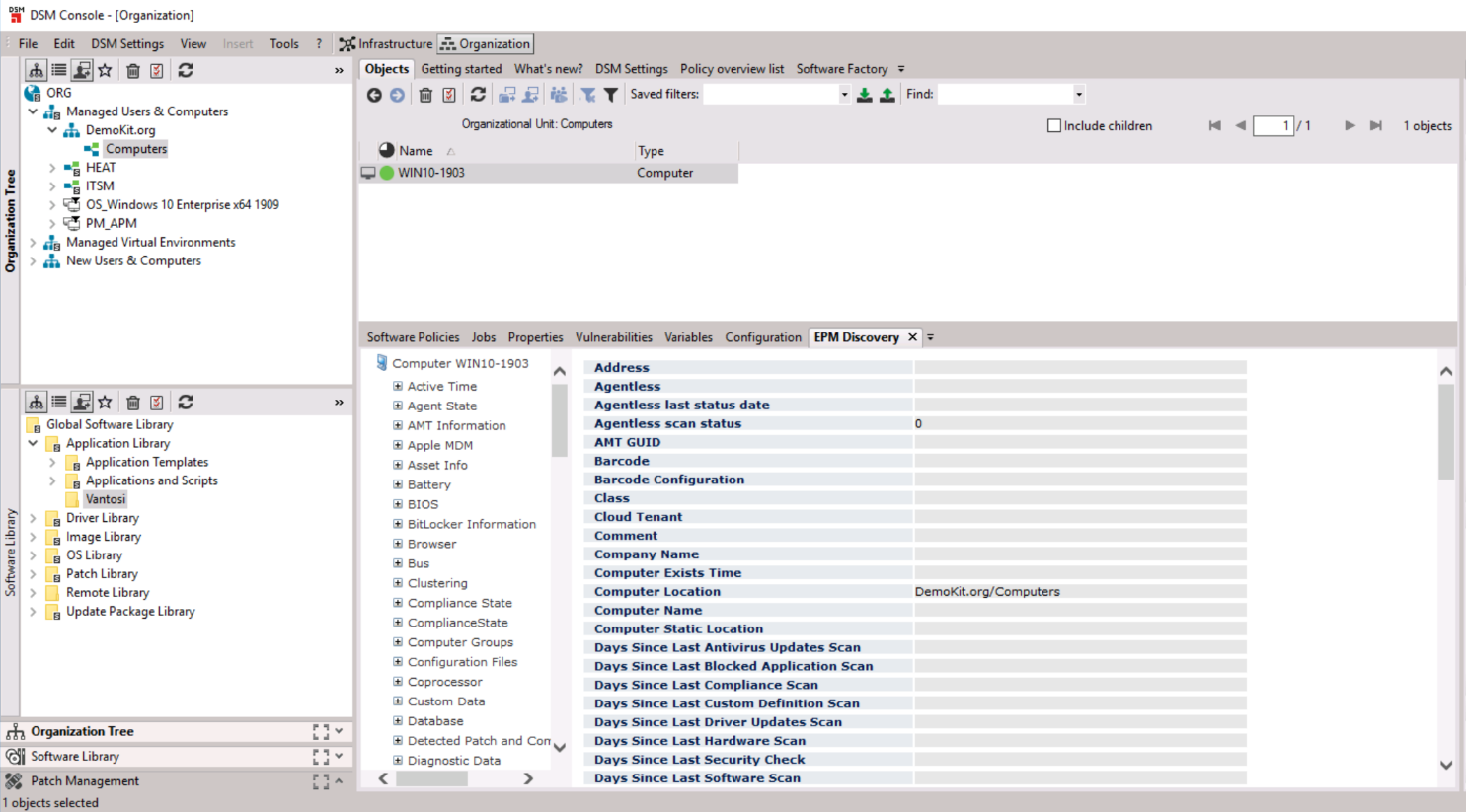Open the star favorites icon in Organization Tree toolbar
This screenshot has height=812, width=1466.
106,69
